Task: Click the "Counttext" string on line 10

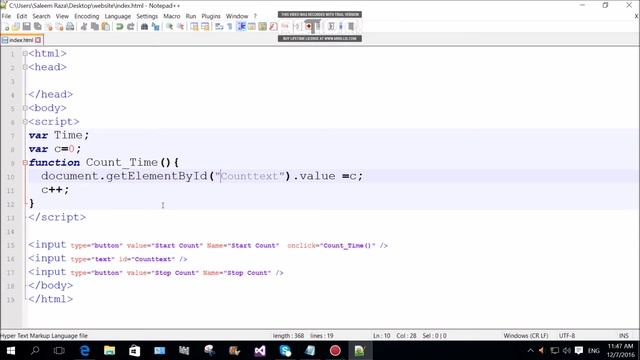Action: click(x=250, y=176)
